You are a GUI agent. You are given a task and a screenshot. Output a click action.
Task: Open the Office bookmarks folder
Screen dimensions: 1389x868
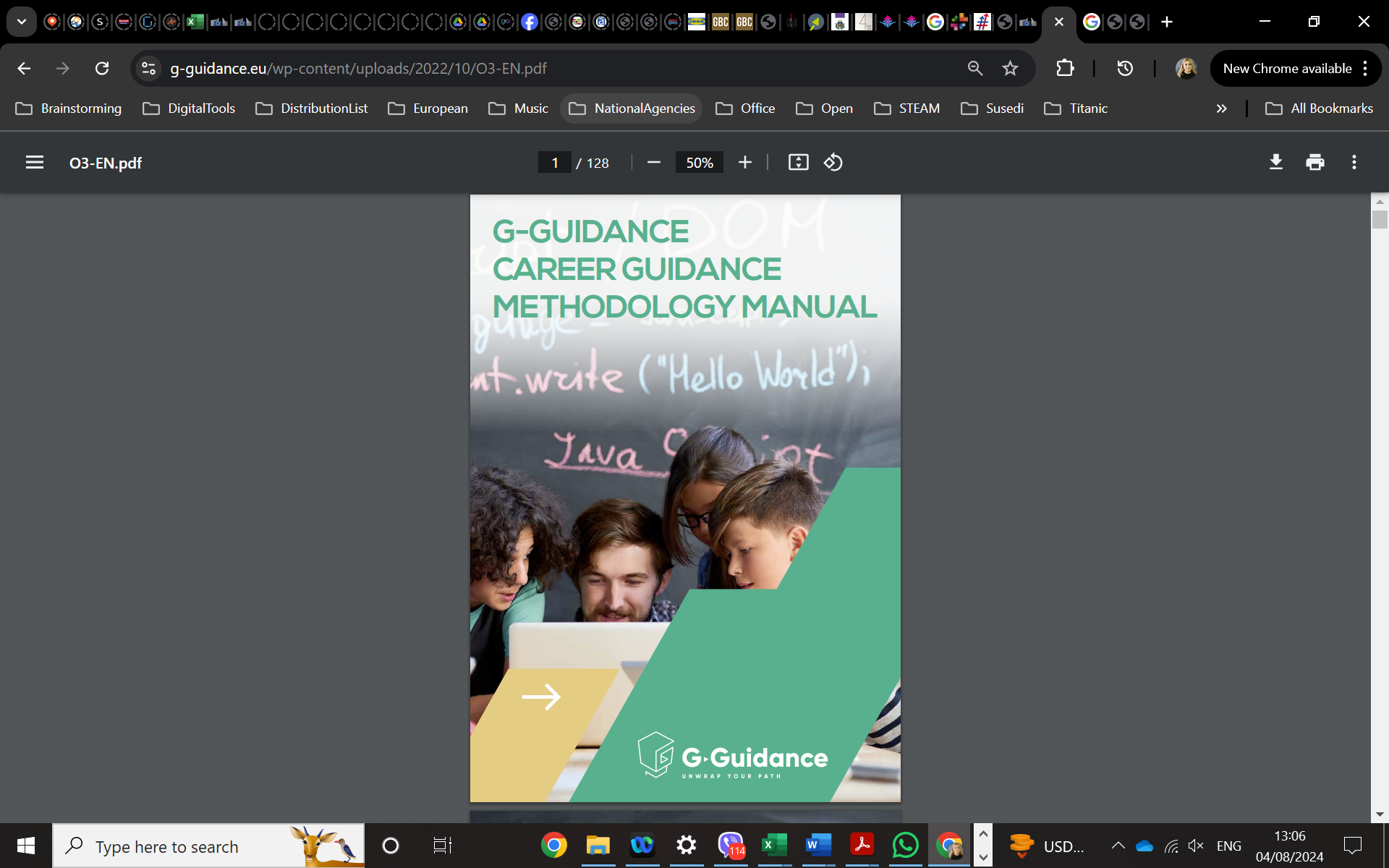click(x=746, y=109)
